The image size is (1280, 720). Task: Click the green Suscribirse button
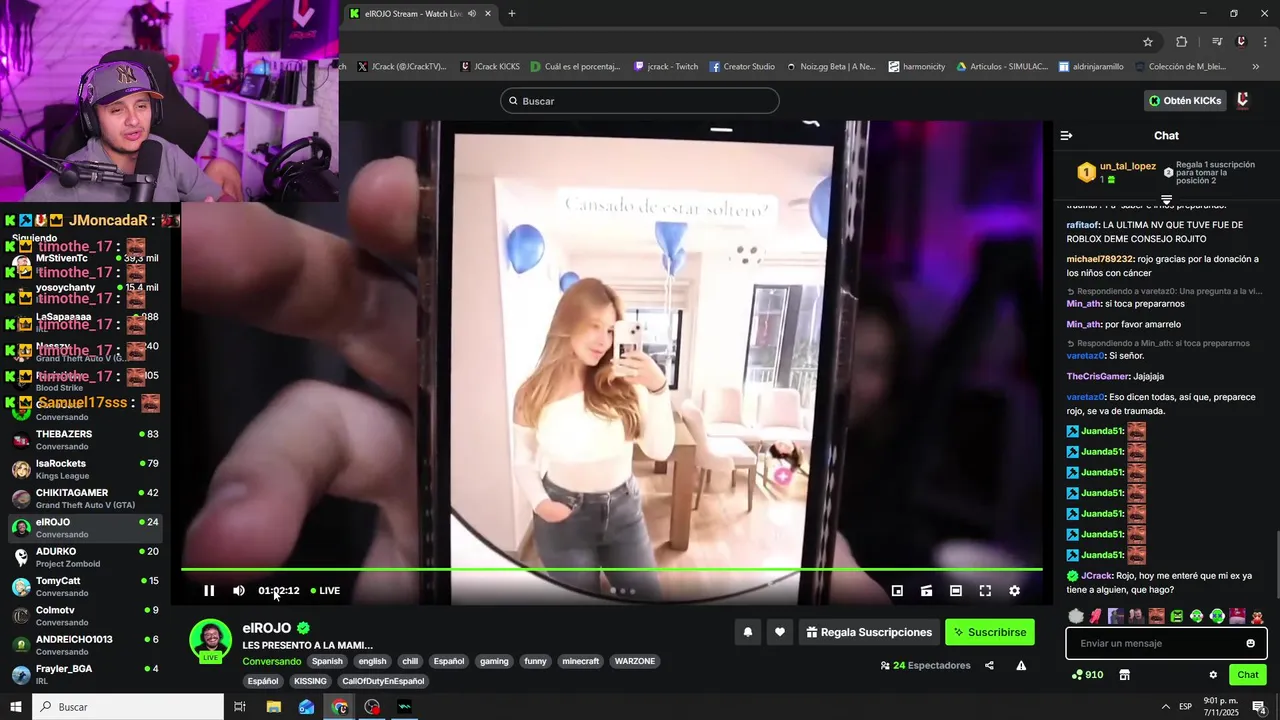[990, 632]
